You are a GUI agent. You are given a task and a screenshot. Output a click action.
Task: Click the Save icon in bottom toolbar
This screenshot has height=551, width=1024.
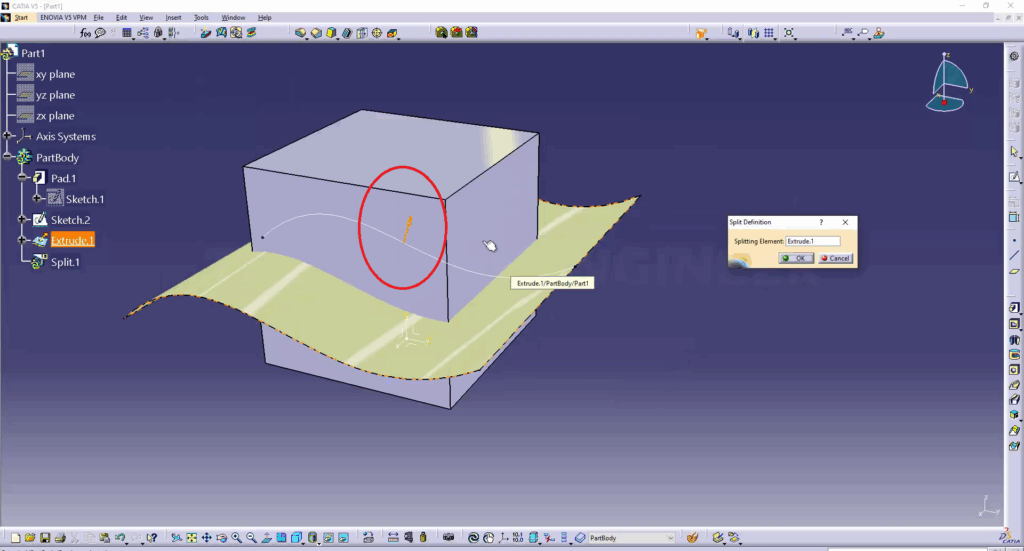click(45, 538)
